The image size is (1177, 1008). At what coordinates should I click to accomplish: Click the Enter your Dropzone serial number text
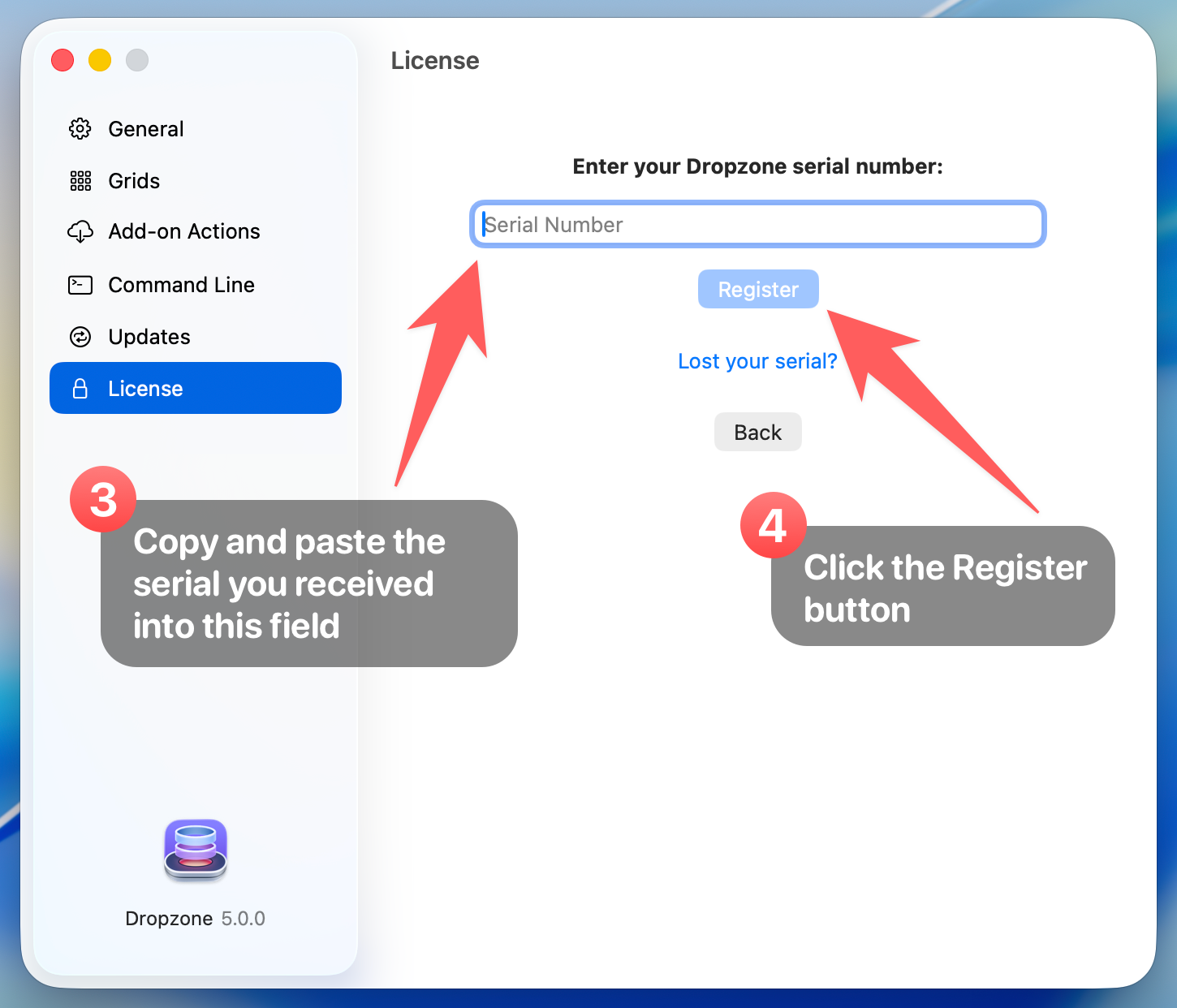758,166
